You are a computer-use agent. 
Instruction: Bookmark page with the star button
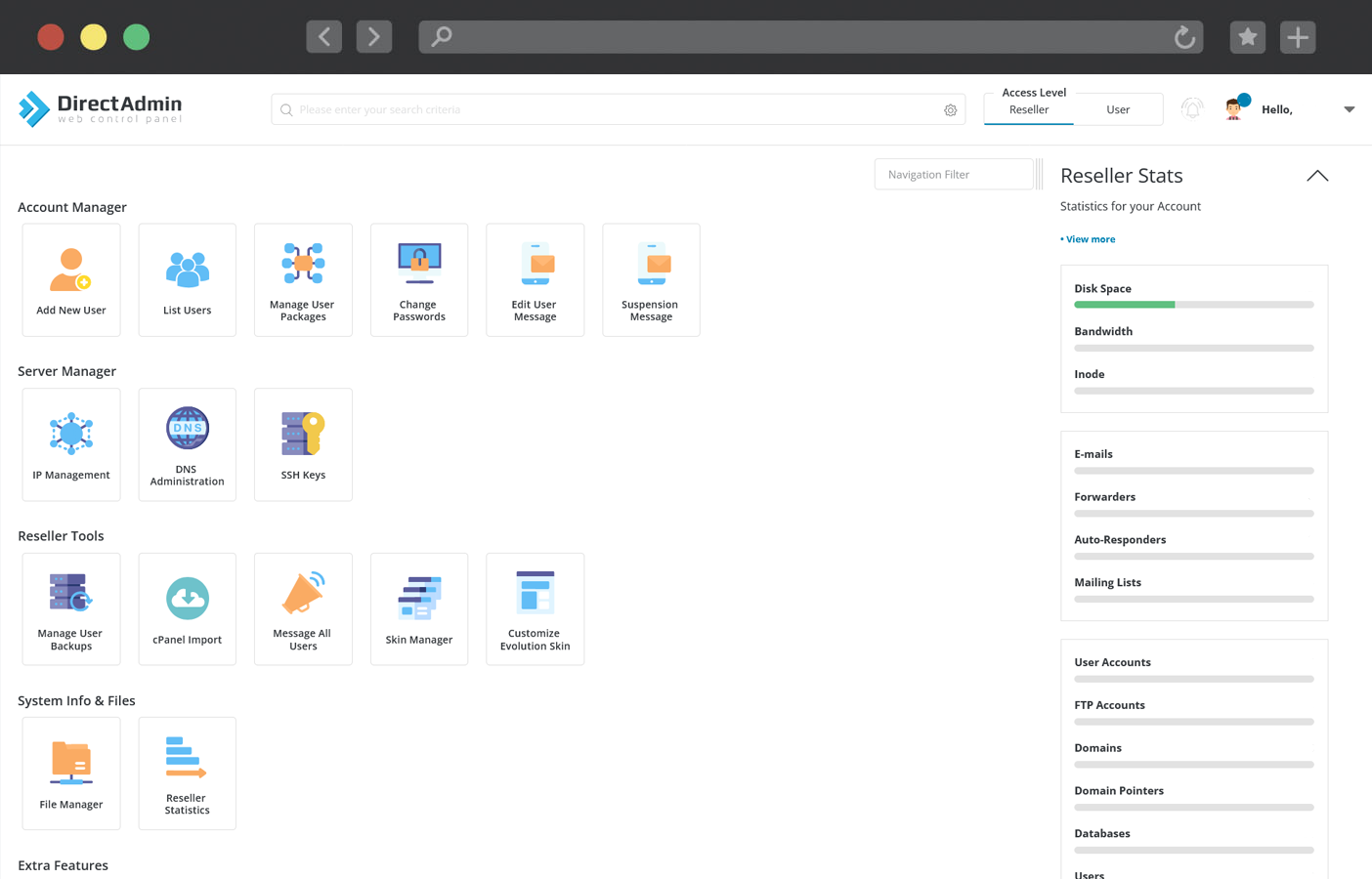[1248, 37]
